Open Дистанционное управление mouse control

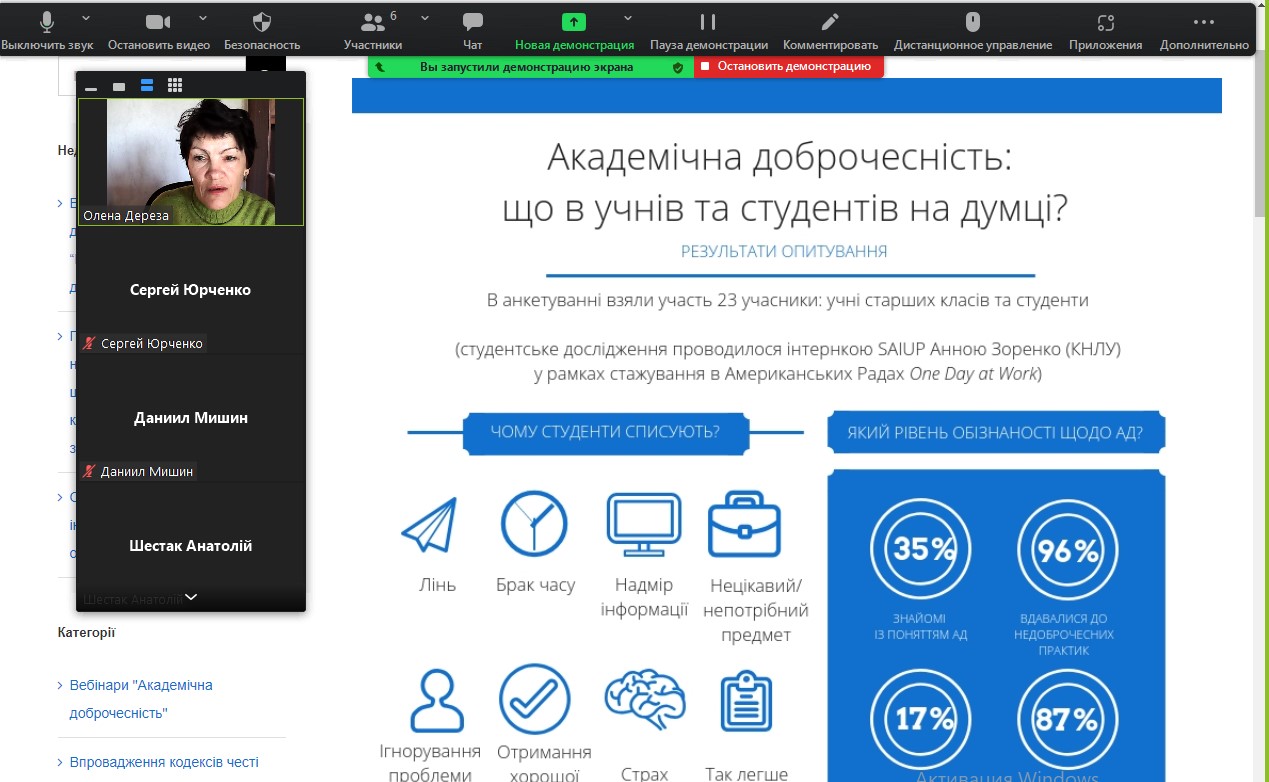coord(973,30)
